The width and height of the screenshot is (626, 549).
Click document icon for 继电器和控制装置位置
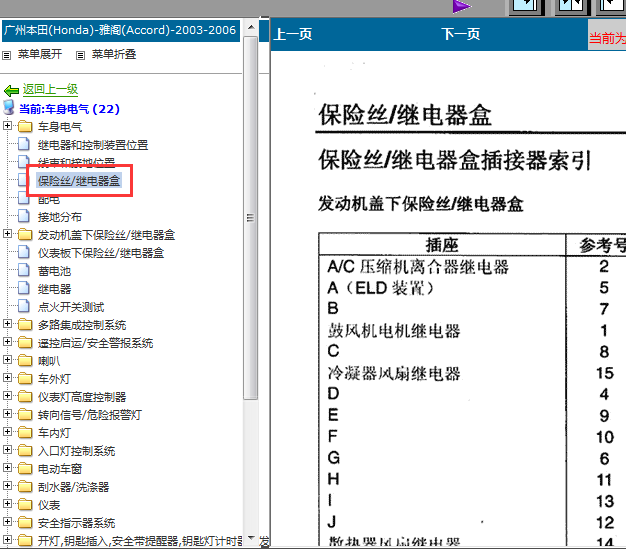(x=24, y=144)
